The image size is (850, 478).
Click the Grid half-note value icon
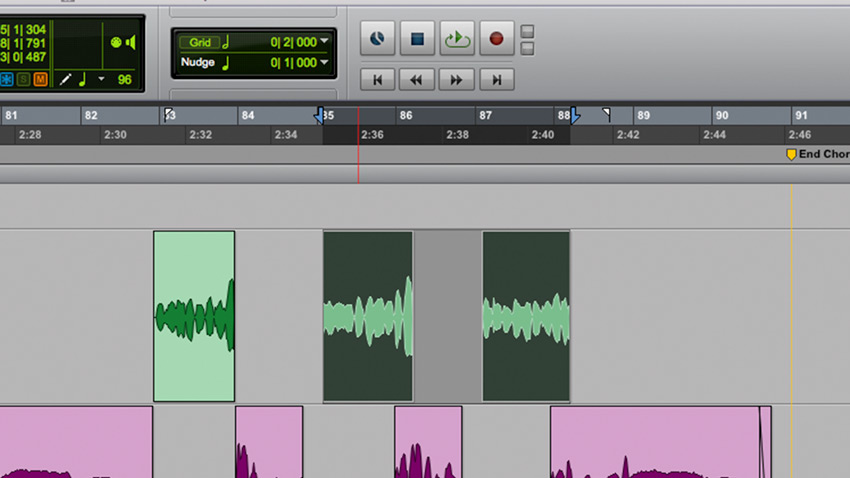coord(226,42)
